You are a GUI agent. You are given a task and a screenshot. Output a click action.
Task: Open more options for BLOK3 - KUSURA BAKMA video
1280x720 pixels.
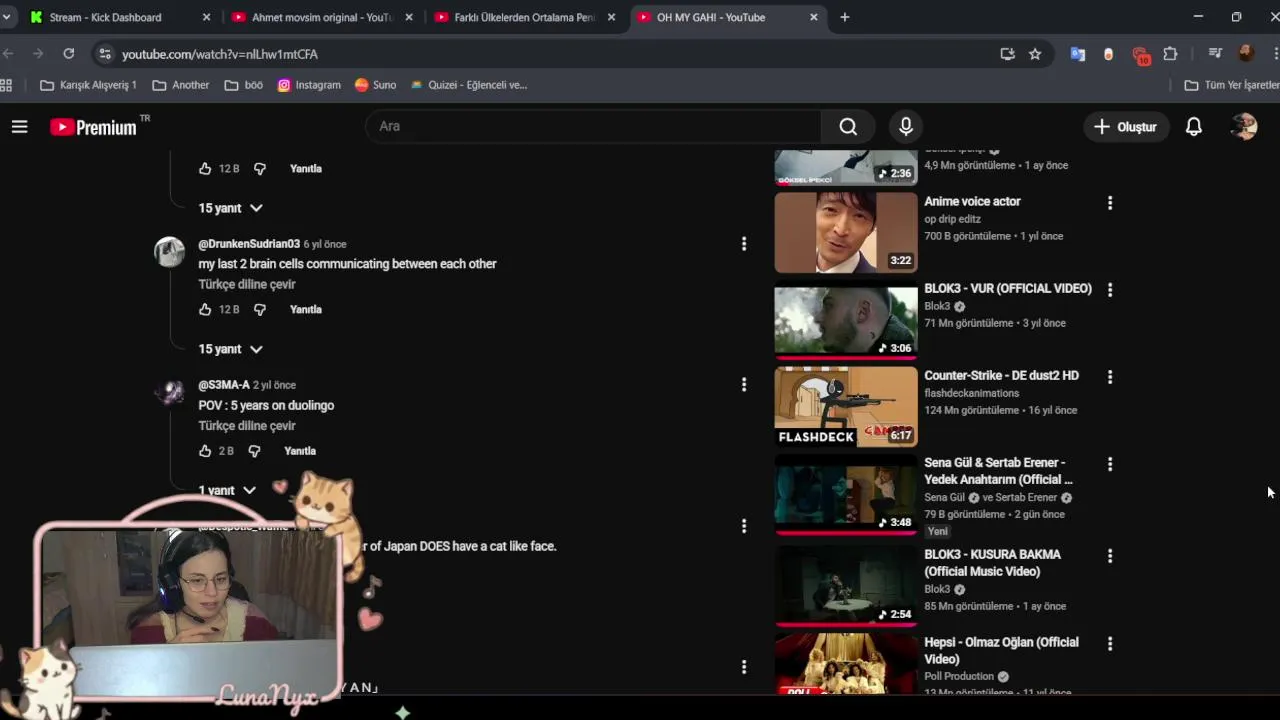point(1109,556)
